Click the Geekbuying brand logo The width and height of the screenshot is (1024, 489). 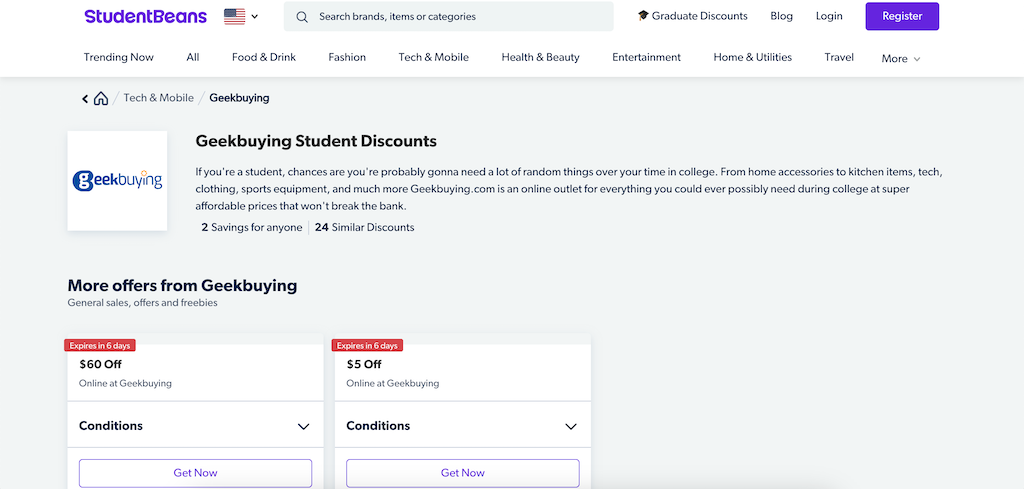pos(118,181)
